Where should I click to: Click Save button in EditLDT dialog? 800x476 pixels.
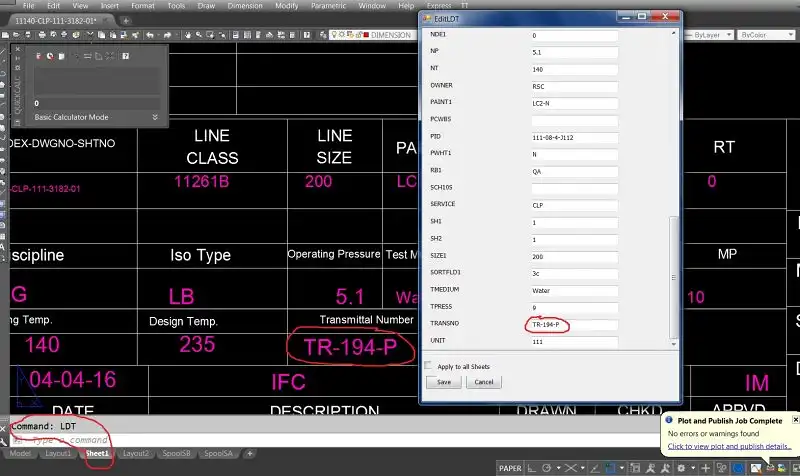444,382
